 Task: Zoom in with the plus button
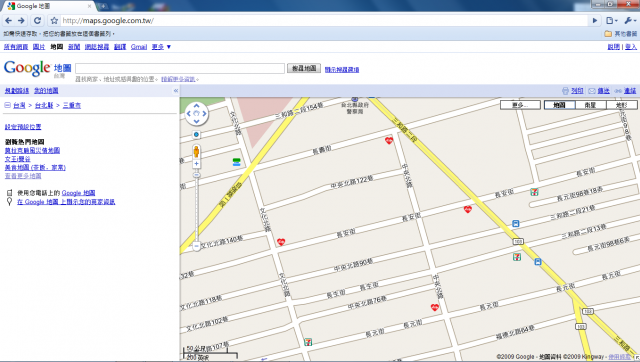pyautogui.click(x=196, y=164)
